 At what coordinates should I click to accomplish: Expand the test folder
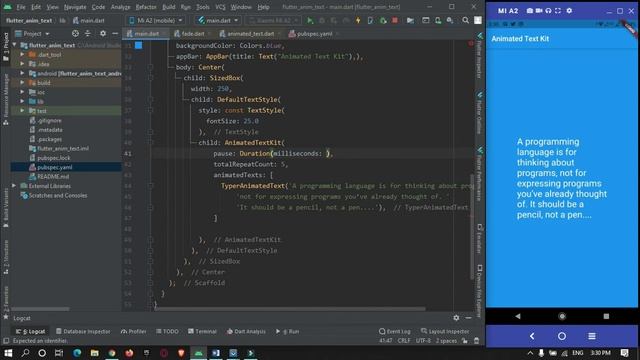click(x=22, y=111)
